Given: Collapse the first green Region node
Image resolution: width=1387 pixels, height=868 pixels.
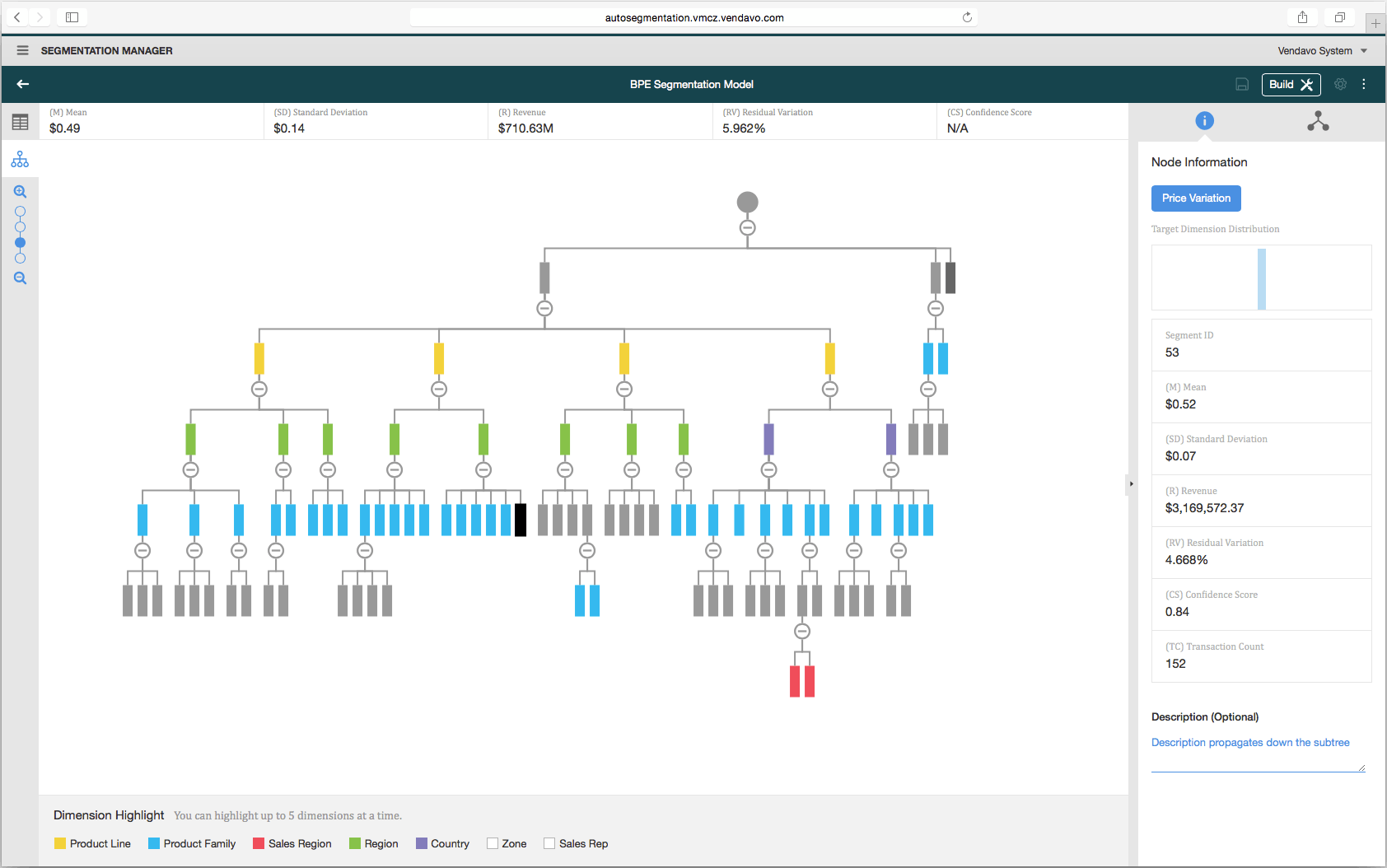Looking at the screenshot, I should tap(190, 469).
